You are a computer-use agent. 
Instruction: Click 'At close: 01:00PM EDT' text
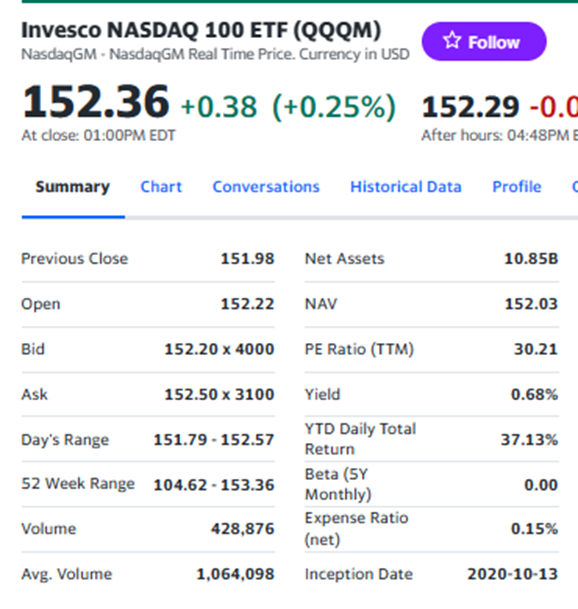point(98,136)
